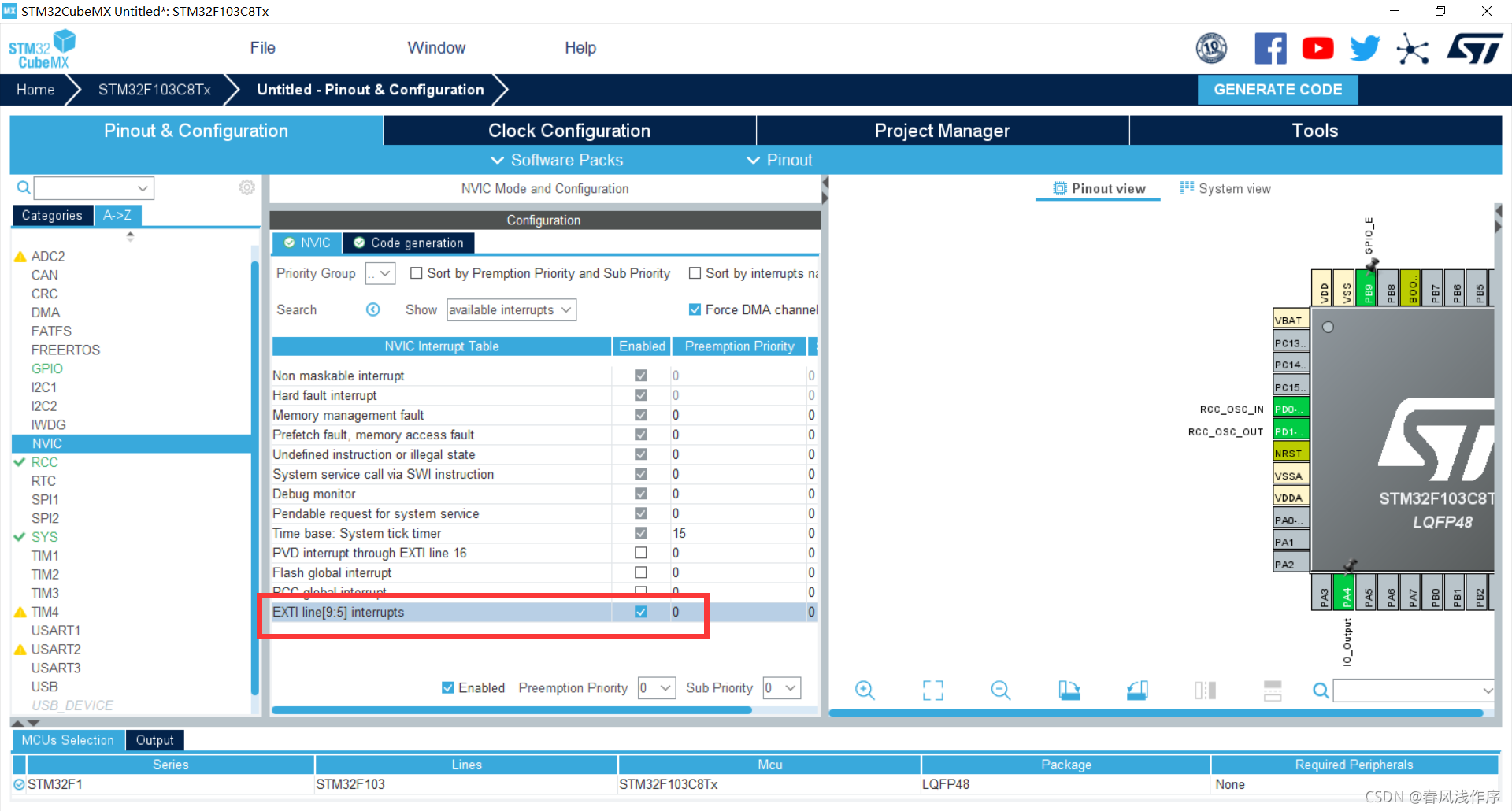Go to Home breadcrumb
This screenshot has height=811, width=1512.
pyautogui.click(x=35, y=90)
